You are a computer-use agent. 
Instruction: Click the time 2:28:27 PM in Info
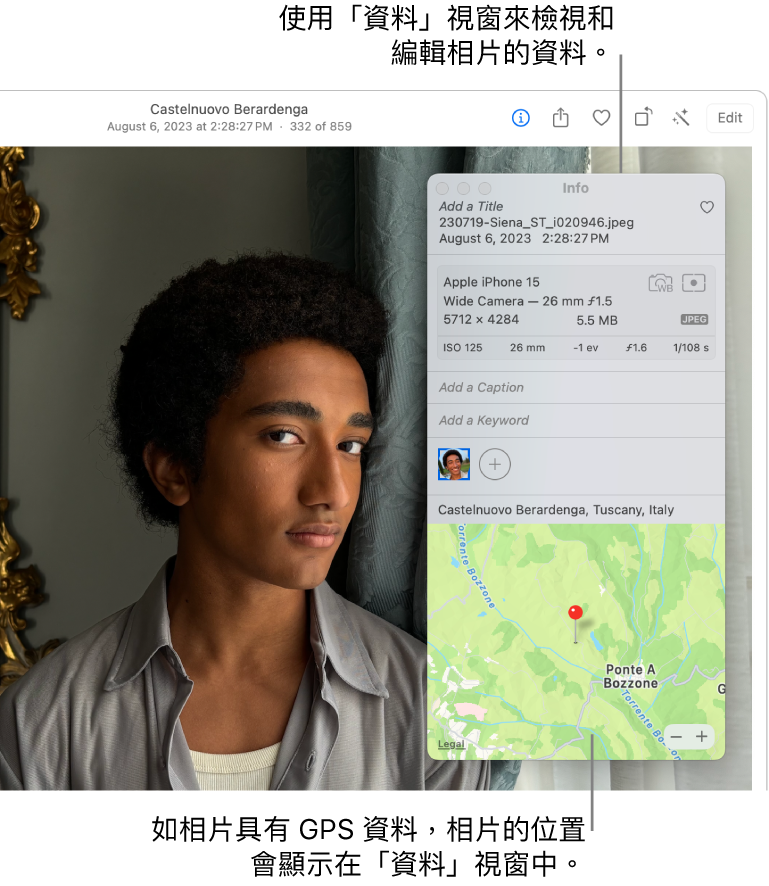(575, 238)
